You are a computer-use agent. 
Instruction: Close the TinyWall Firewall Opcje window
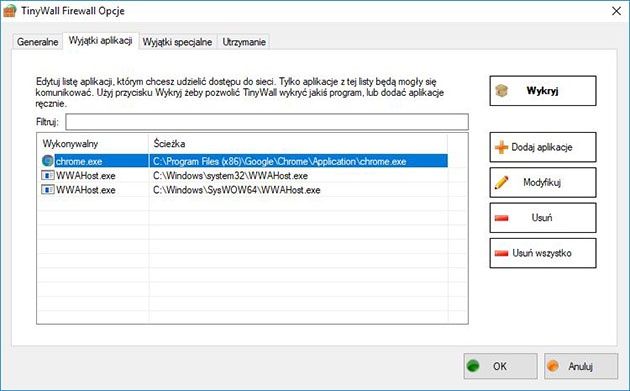click(x=616, y=11)
